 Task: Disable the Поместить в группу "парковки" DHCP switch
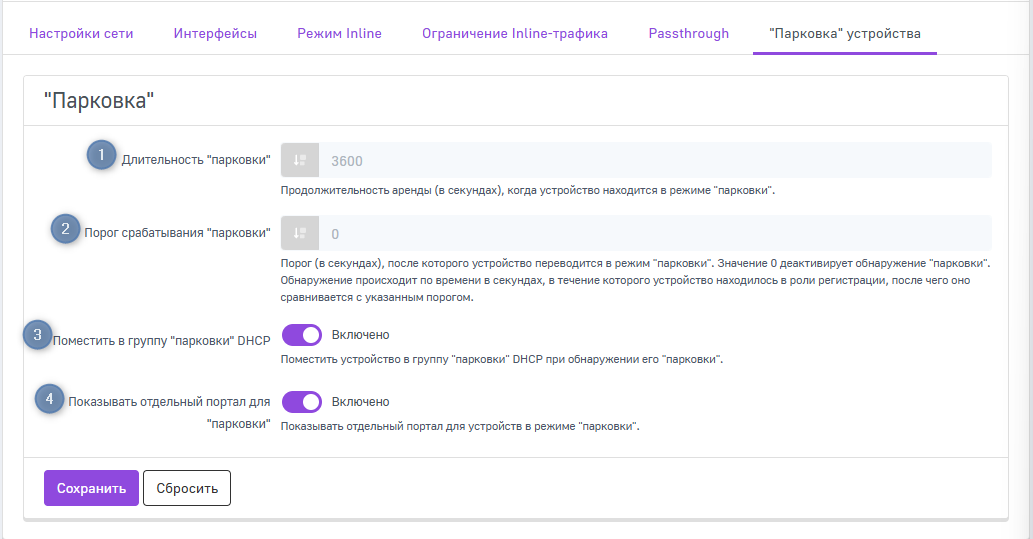pos(301,335)
